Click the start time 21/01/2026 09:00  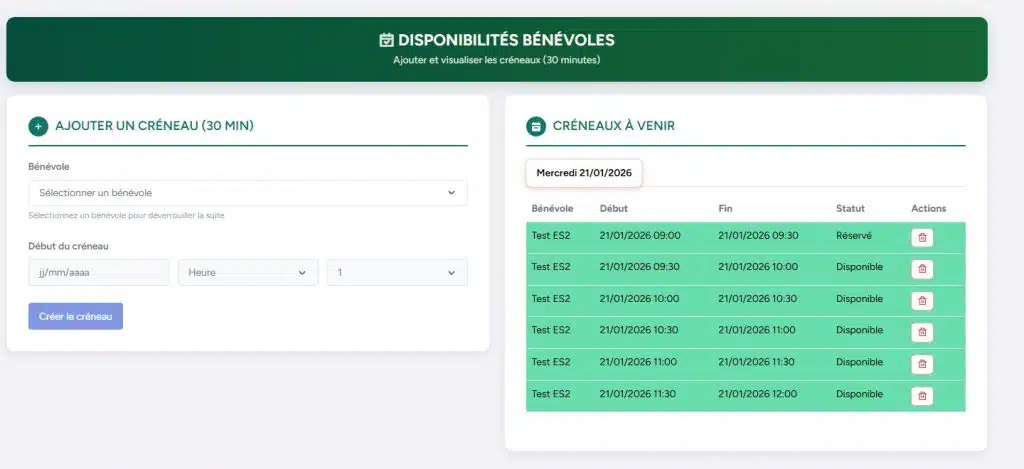640,236
